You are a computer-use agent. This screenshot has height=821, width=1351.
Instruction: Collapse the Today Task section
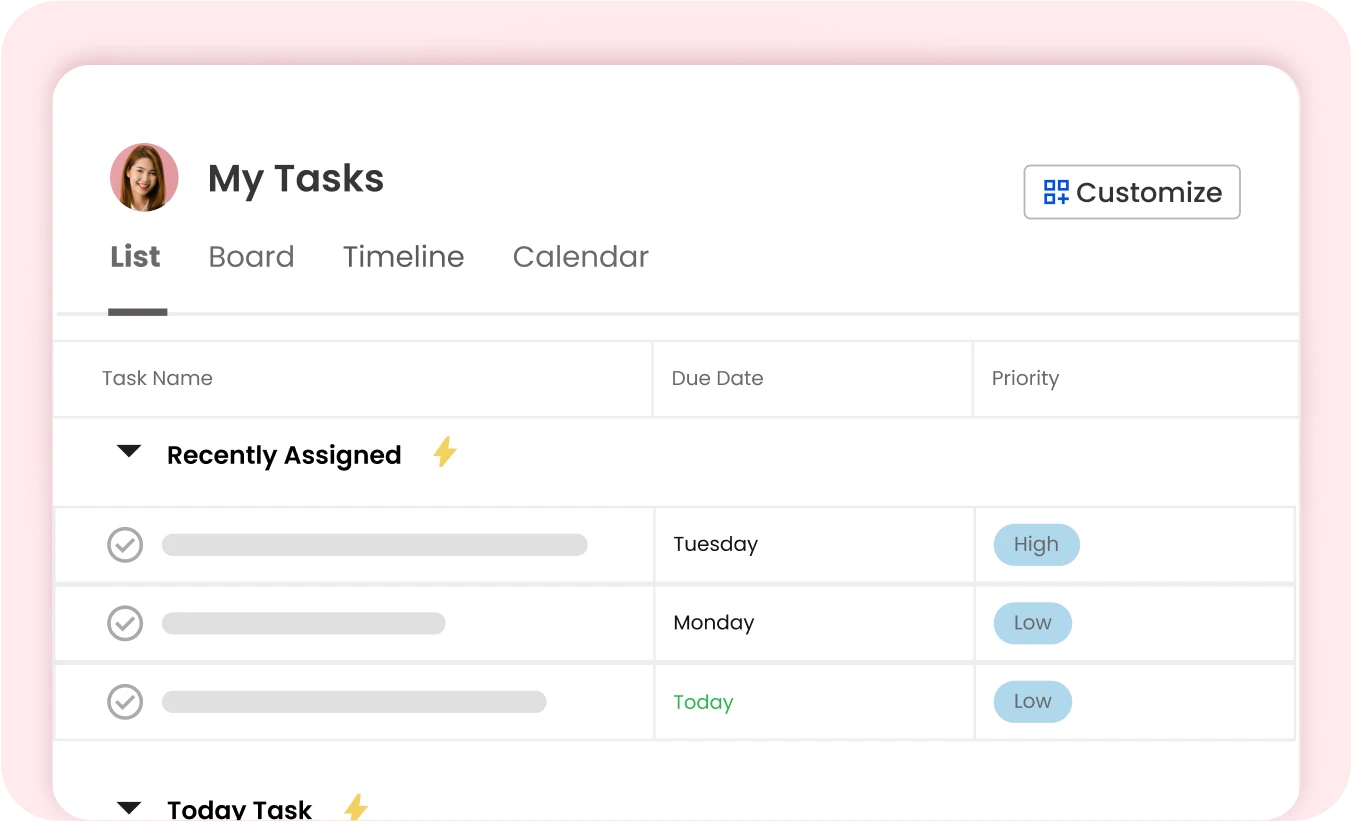pyautogui.click(x=129, y=807)
